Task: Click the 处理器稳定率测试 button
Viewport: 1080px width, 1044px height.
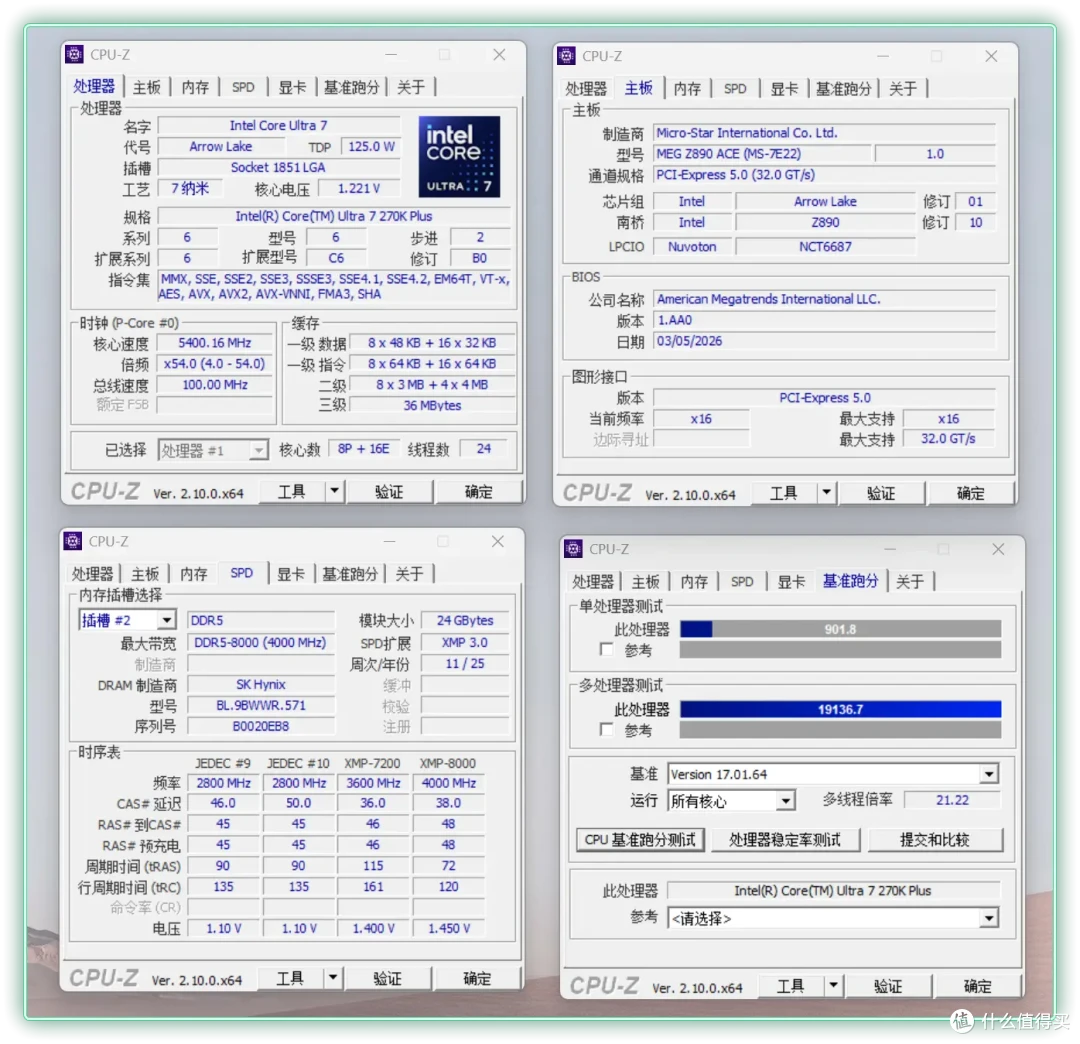Action: [785, 839]
